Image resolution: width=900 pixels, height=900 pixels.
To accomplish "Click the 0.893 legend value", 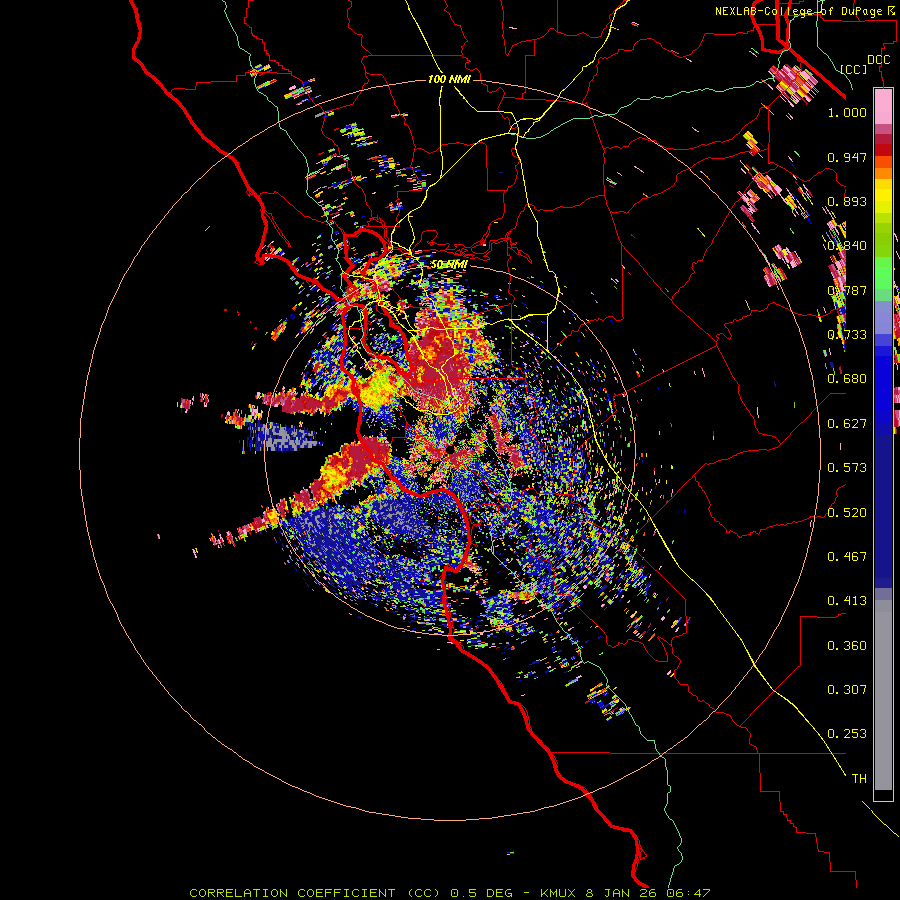I will [x=847, y=201].
